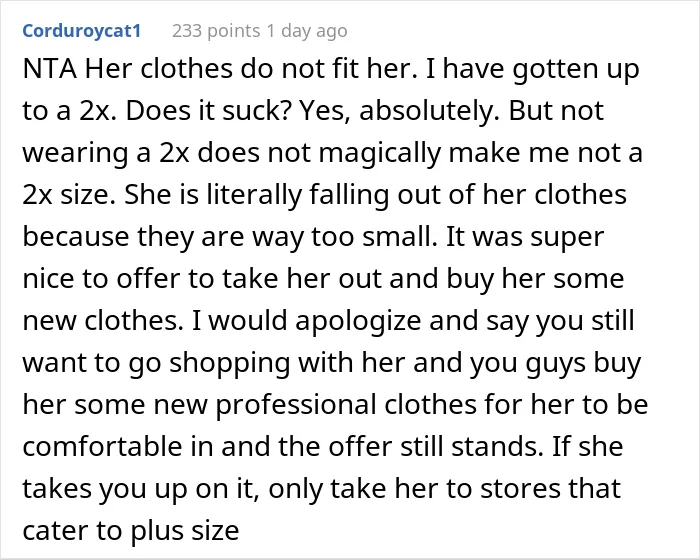Click the phrase 'want to go shopping'
Image resolution: width=700 pixels, height=559 pixels.
pos(156,363)
